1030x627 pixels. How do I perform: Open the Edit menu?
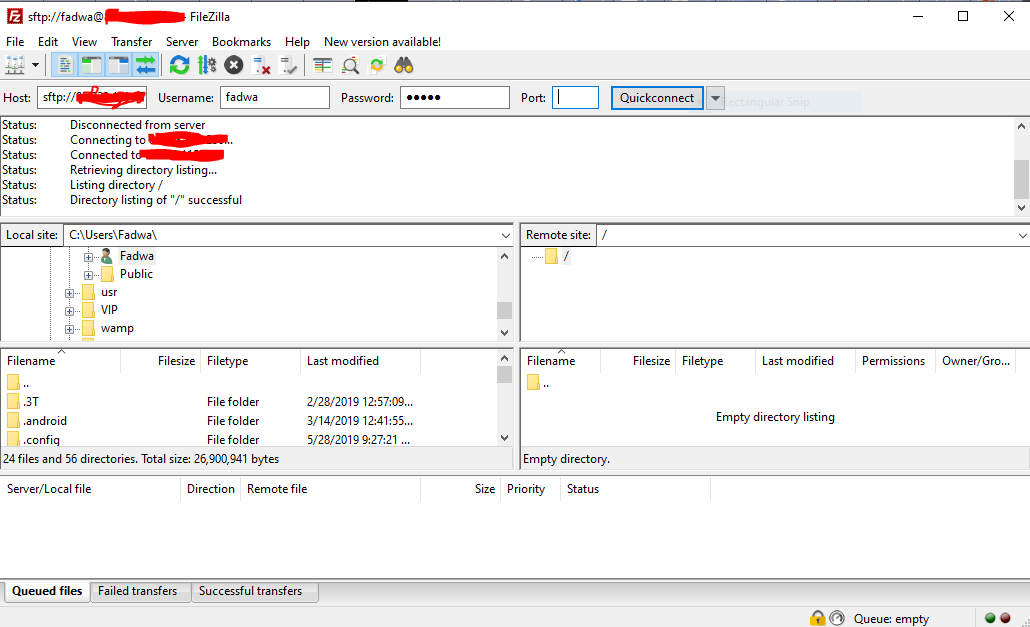pos(48,41)
